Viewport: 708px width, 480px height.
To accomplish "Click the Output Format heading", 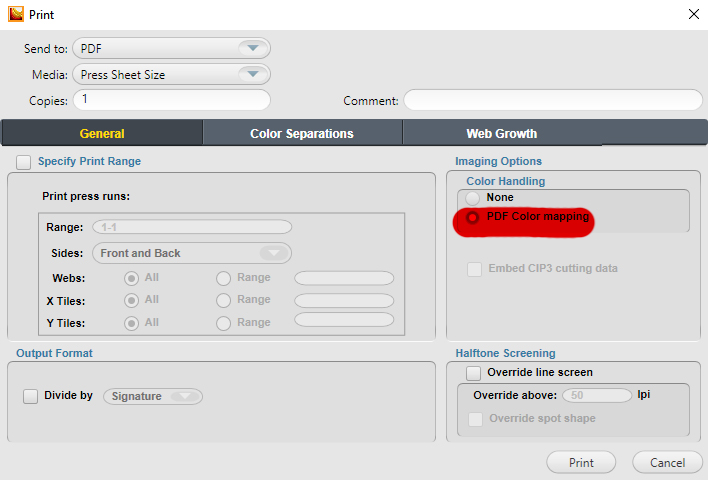I will point(54,353).
